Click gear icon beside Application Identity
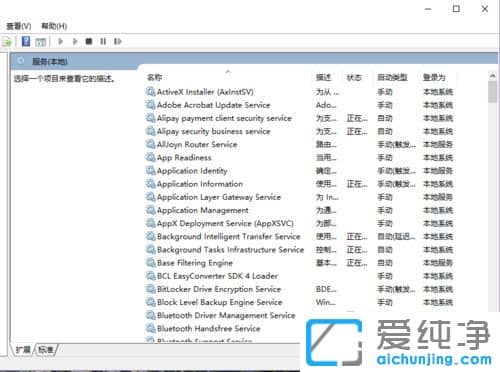Viewport: 500px width, 372px height. [151, 171]
